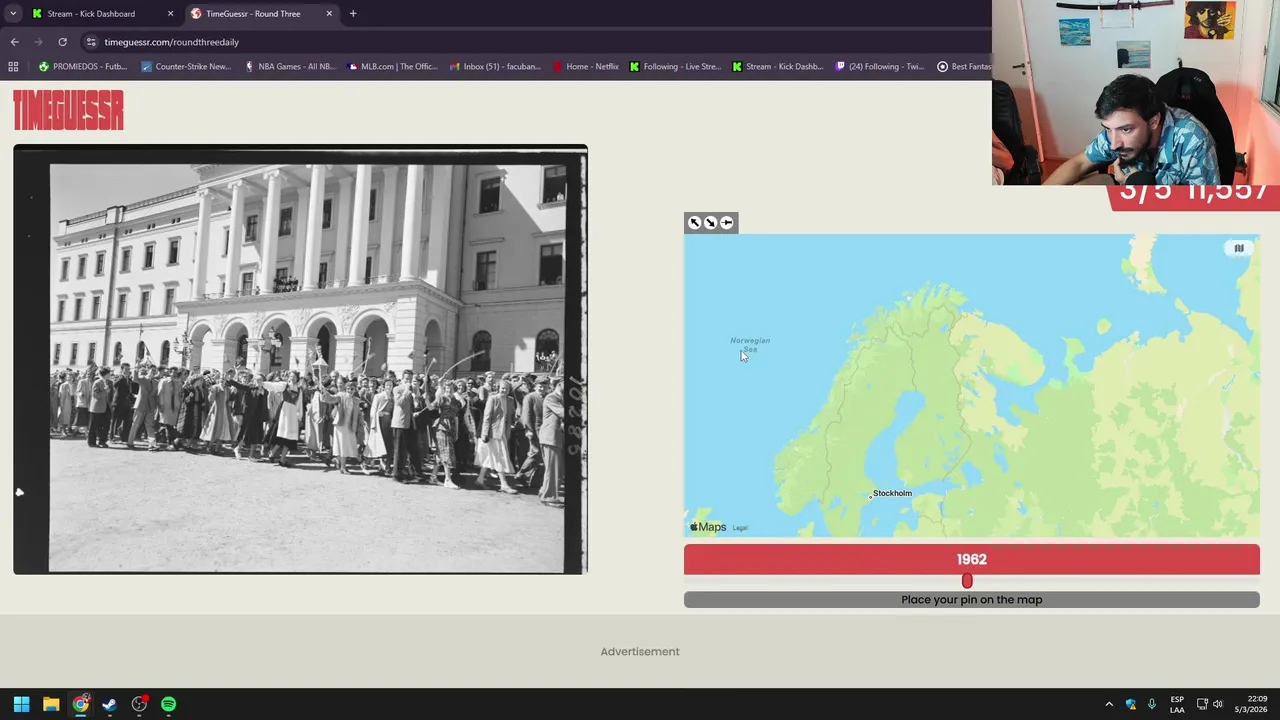
Task: Open the MLB.com bookmark
Action: (392, 67)
